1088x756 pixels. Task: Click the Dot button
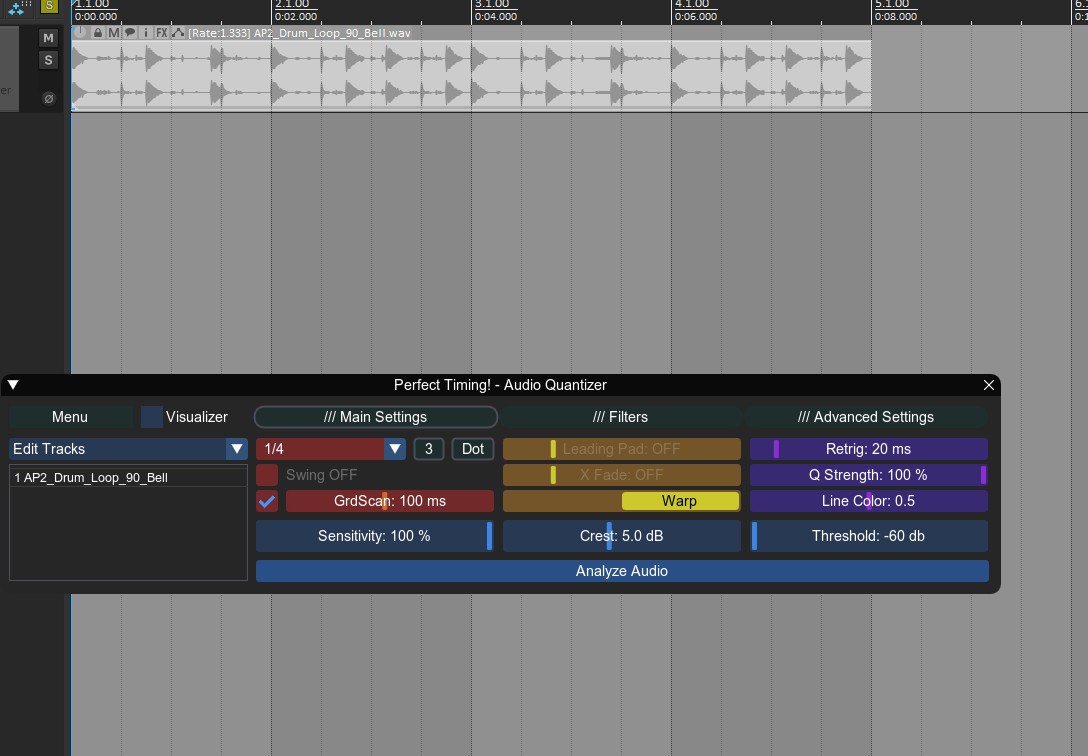click(x=473, y=449)
